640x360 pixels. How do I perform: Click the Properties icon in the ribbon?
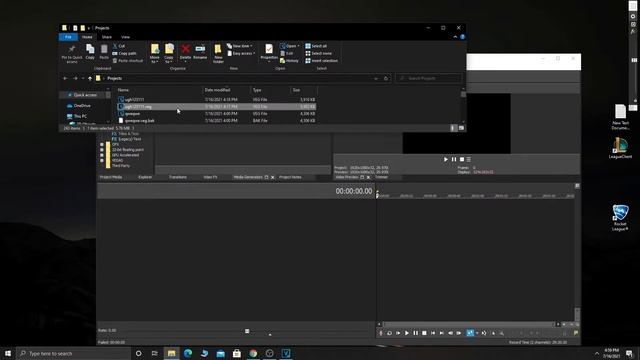coord(269,49)
